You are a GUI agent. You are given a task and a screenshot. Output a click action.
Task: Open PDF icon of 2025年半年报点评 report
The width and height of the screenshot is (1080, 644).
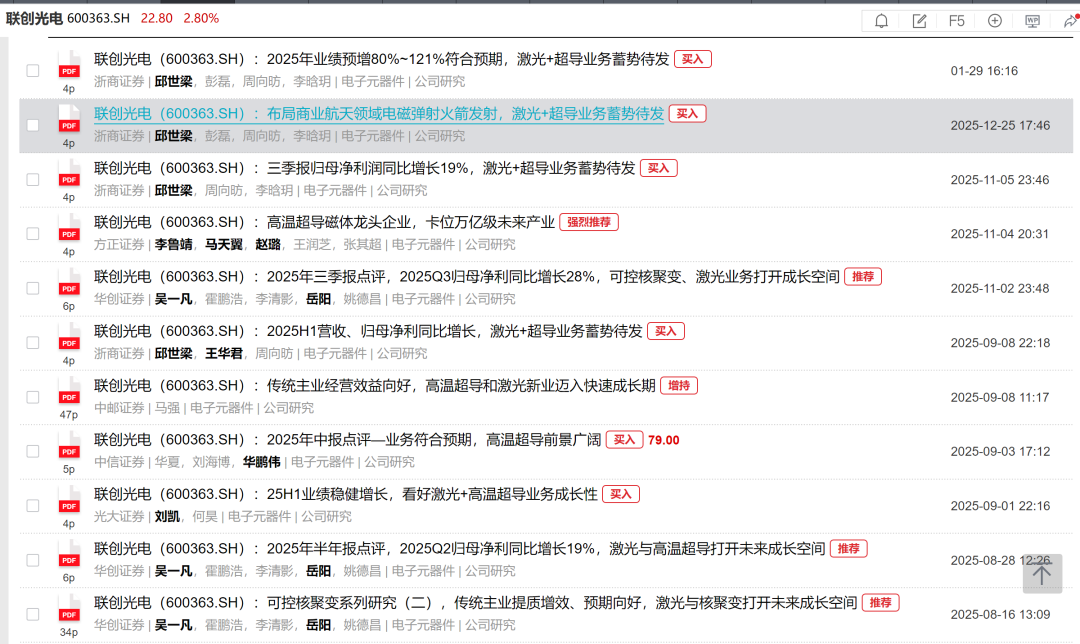coord(69,556)
